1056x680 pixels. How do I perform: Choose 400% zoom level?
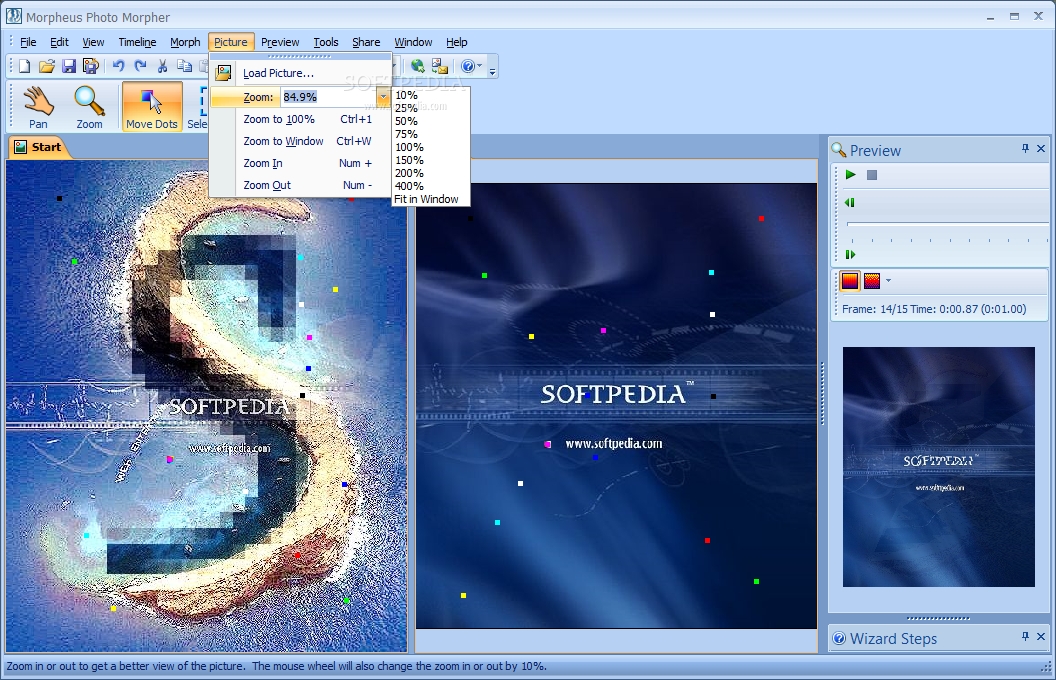tap(409, 186)
